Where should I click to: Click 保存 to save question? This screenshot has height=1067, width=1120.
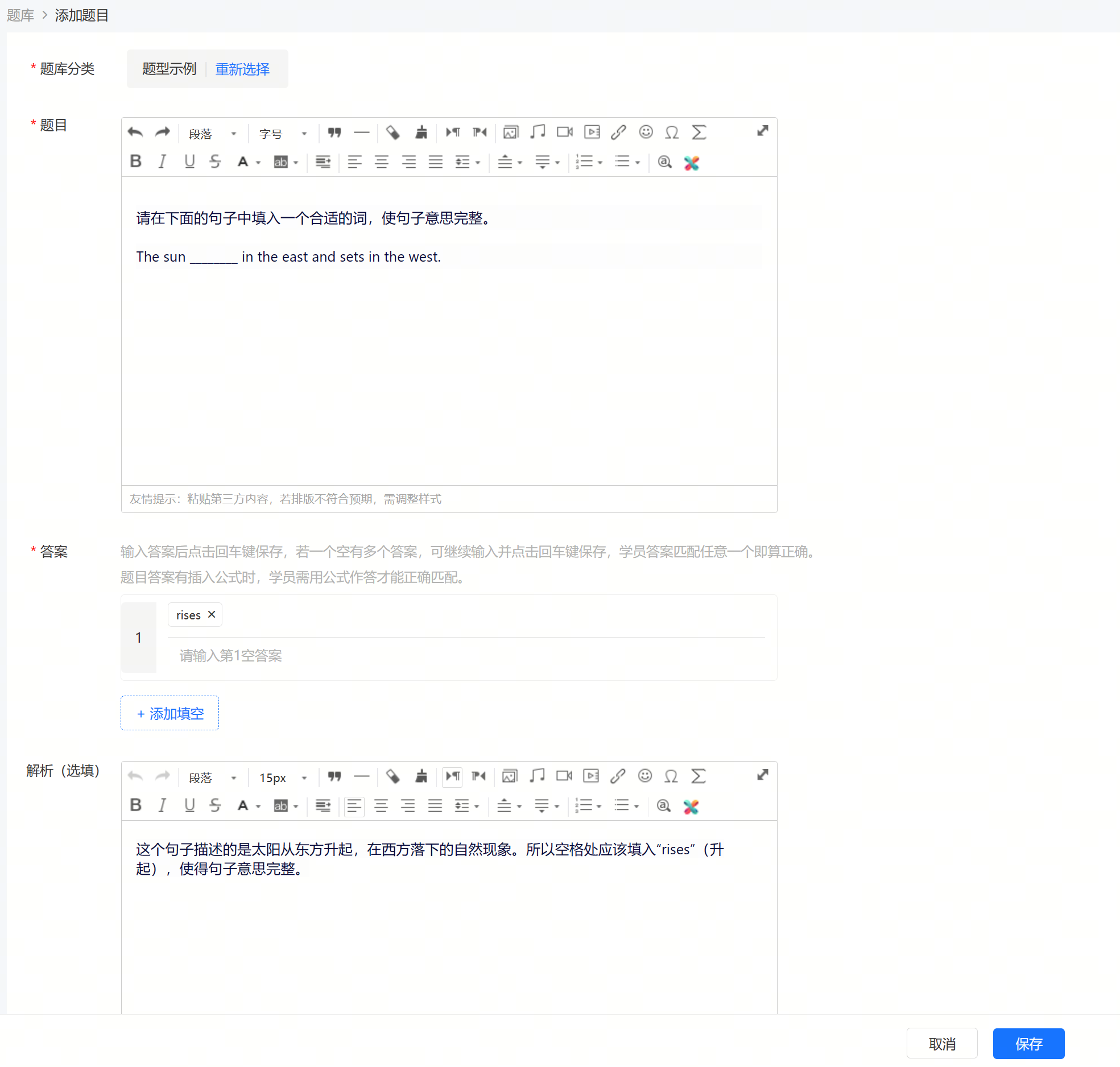[1028, 1044]
